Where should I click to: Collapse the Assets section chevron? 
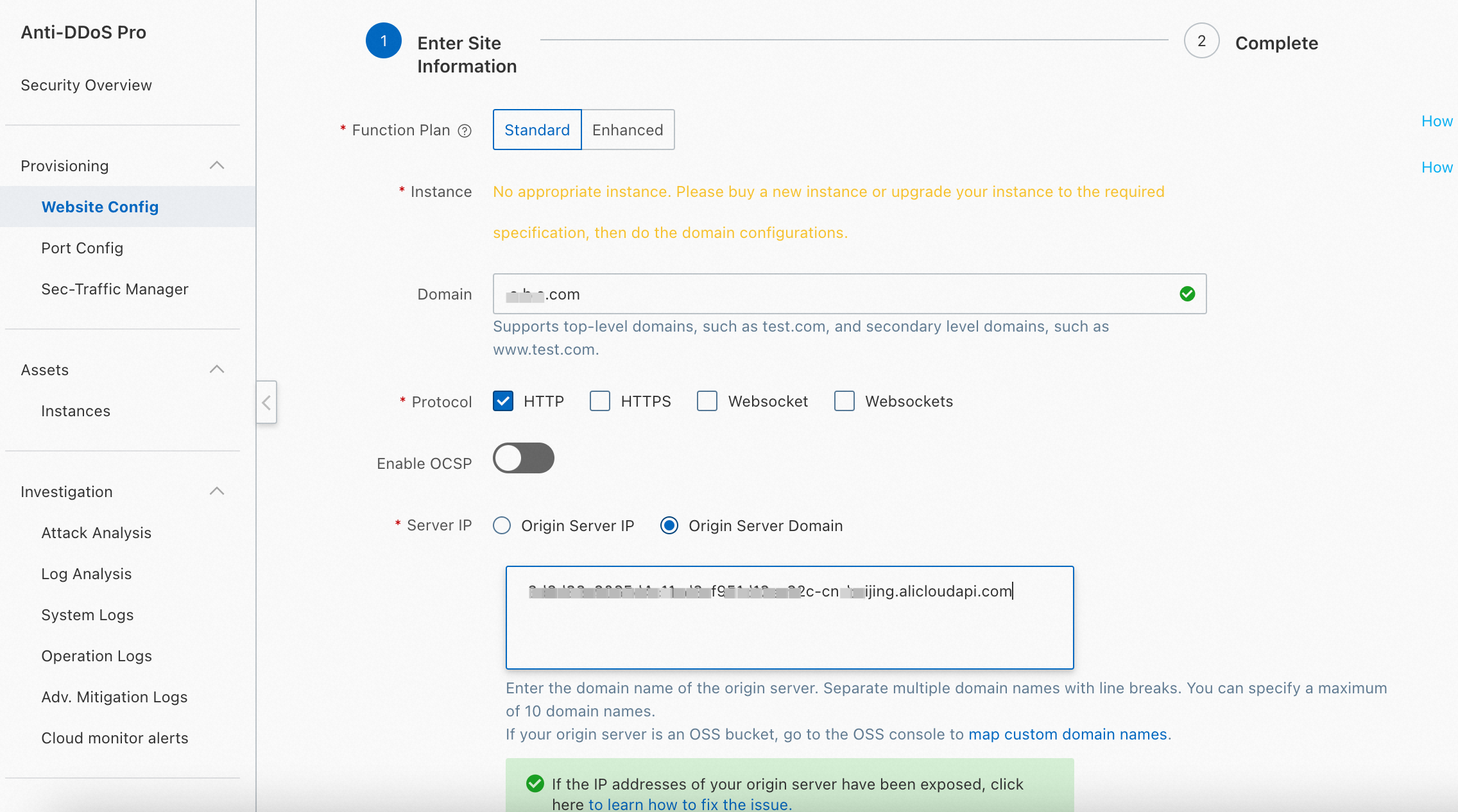tap(217, 369)
